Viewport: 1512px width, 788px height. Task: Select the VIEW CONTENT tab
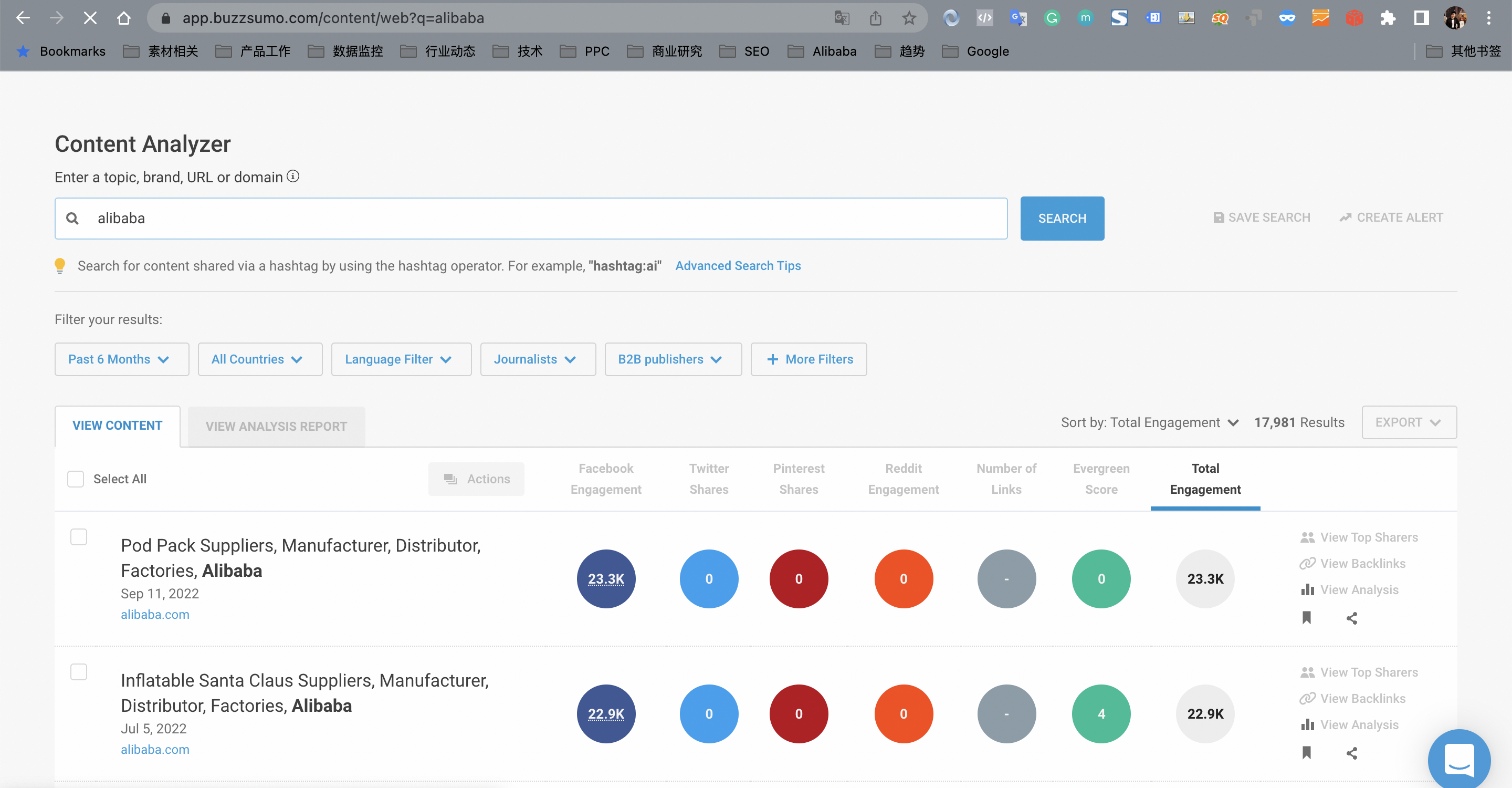click(117, 426)
